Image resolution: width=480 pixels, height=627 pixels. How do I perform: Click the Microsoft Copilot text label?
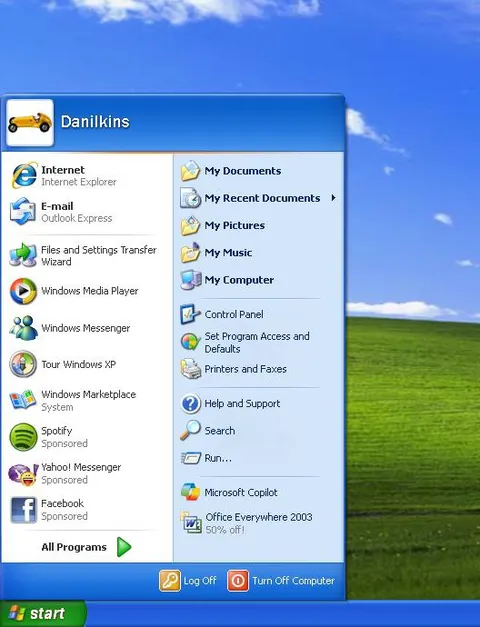coord(241,492)
